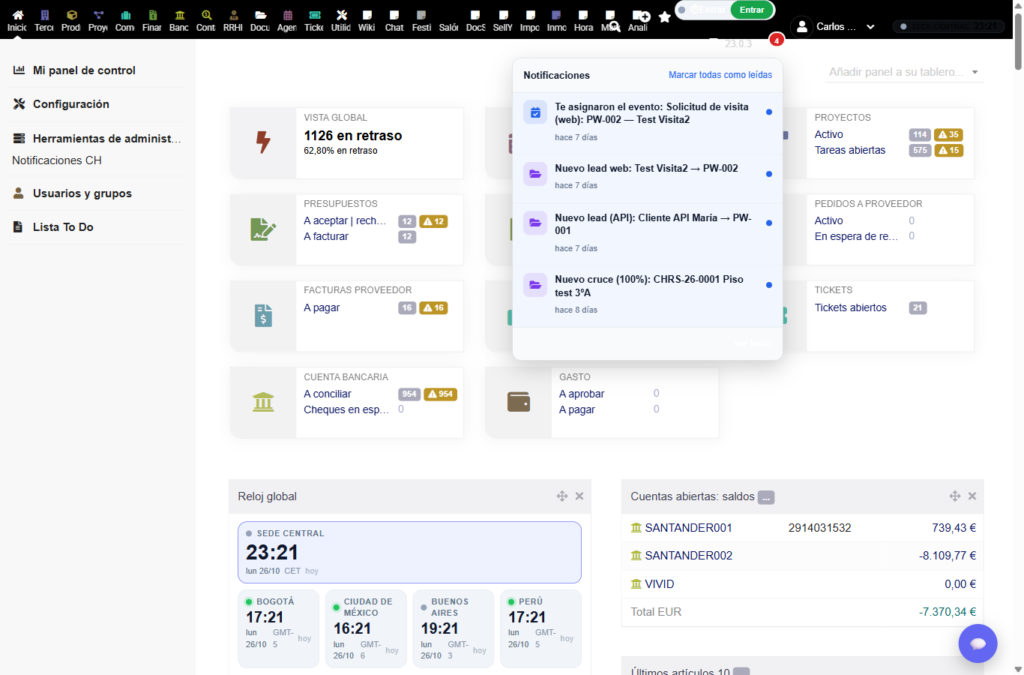1024x675 pixels.
Task: Open the RRHH module icon
Action: click(233, 15)
